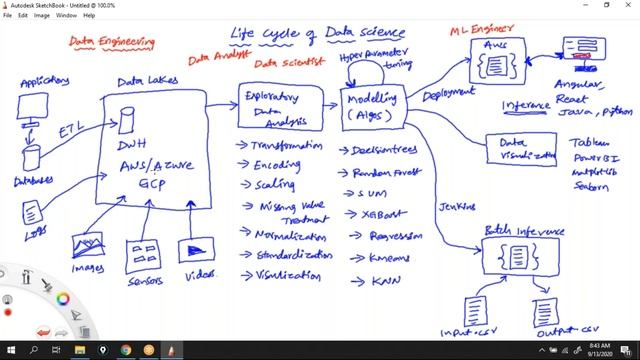Click the pen link tray icon
Viewport: 640px width, 360px height.
[x=577, y=350]
